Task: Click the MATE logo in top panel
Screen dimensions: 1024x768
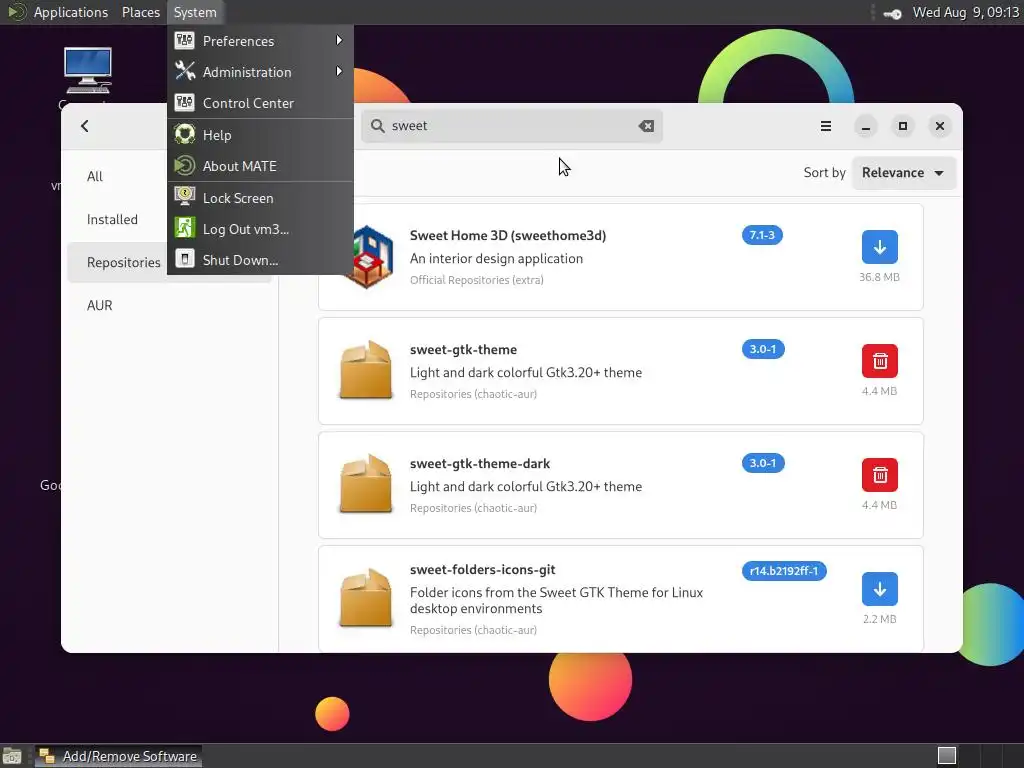Action: [x=16, y=12]
